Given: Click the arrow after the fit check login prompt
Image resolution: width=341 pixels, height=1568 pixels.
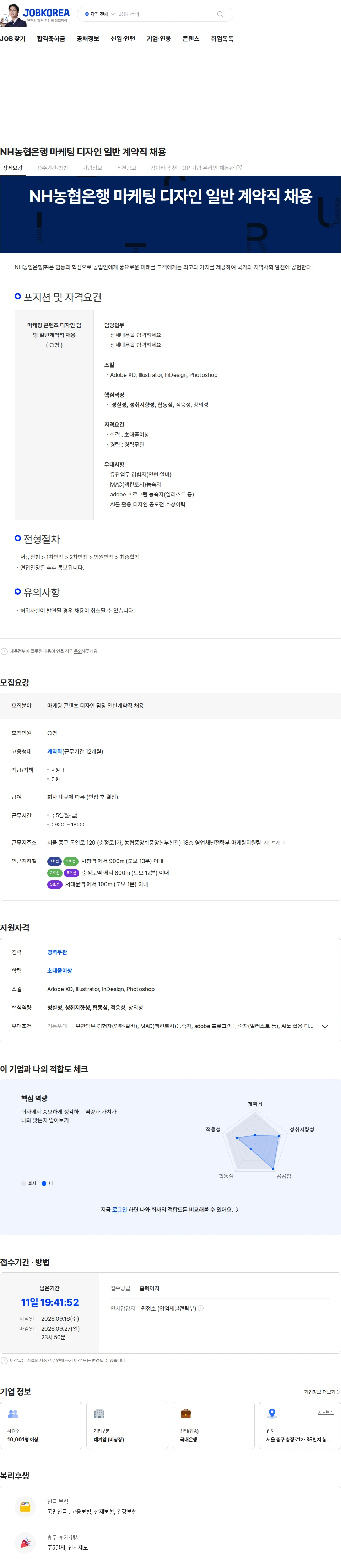Looking at the screenshot, I should pos(237,1210).
